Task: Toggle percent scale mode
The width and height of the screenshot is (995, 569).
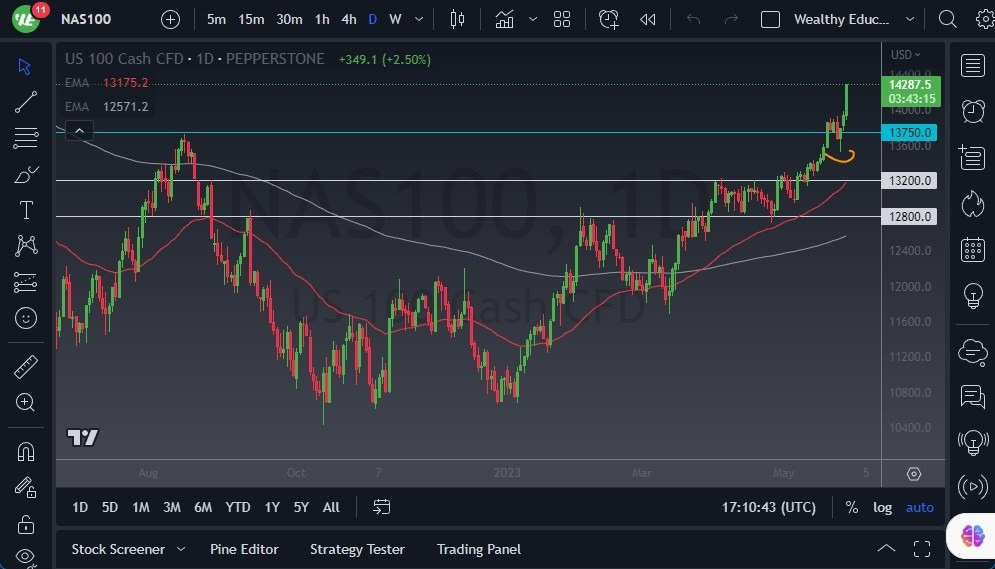Action: 852,507
